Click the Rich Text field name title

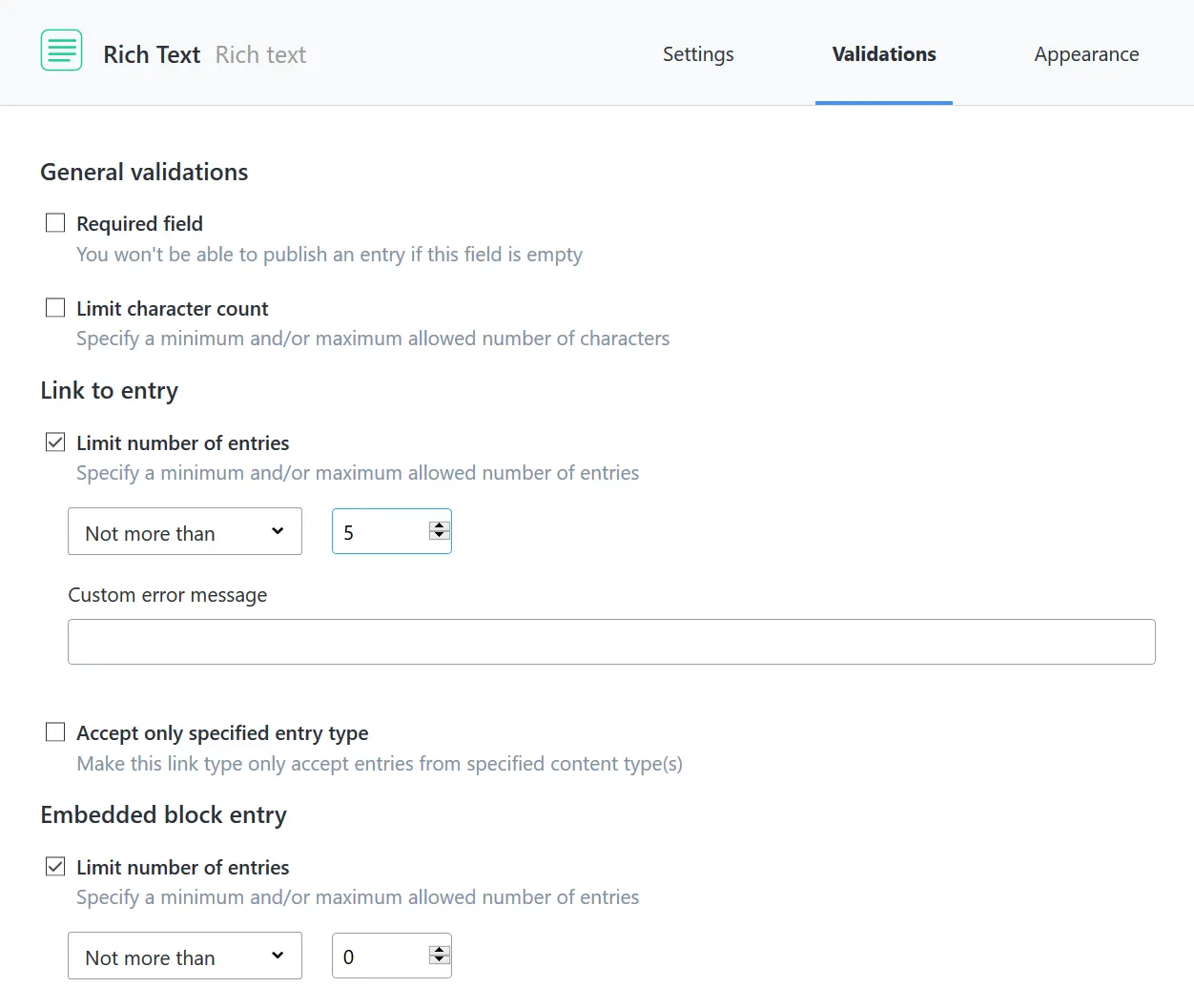tap(152, 54)
